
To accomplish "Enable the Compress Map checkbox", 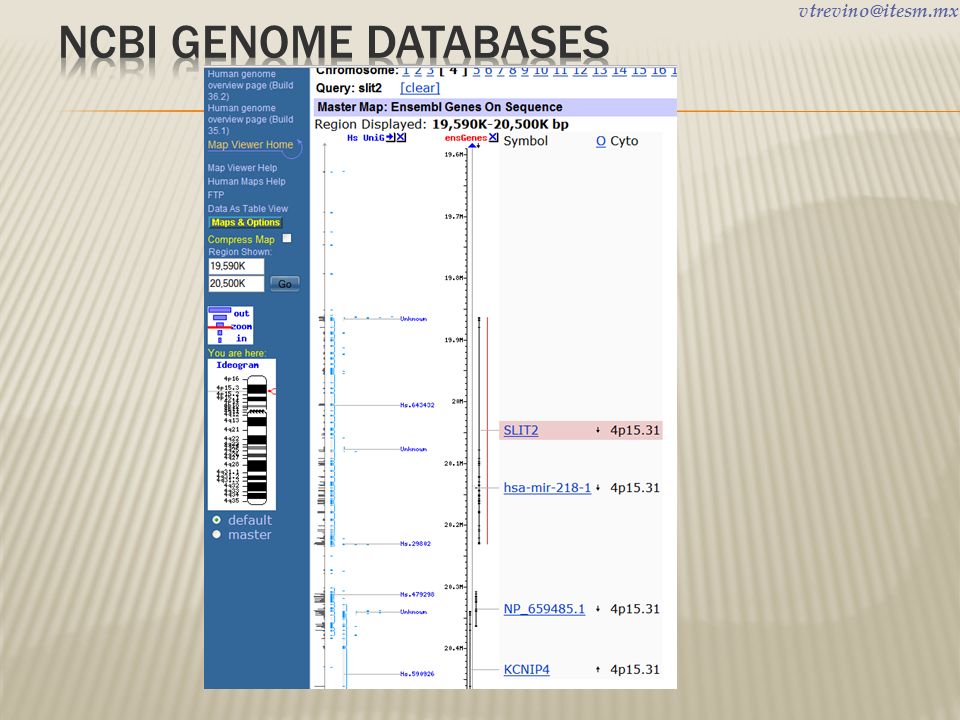I will (287, 238).
